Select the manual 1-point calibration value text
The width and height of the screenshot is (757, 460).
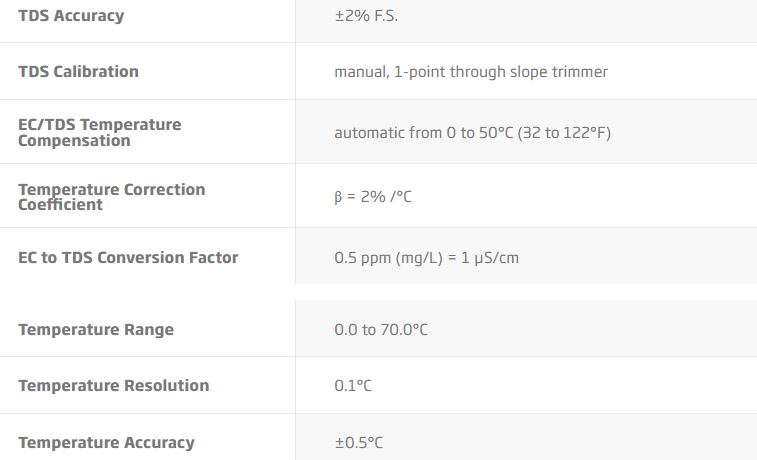470,72
